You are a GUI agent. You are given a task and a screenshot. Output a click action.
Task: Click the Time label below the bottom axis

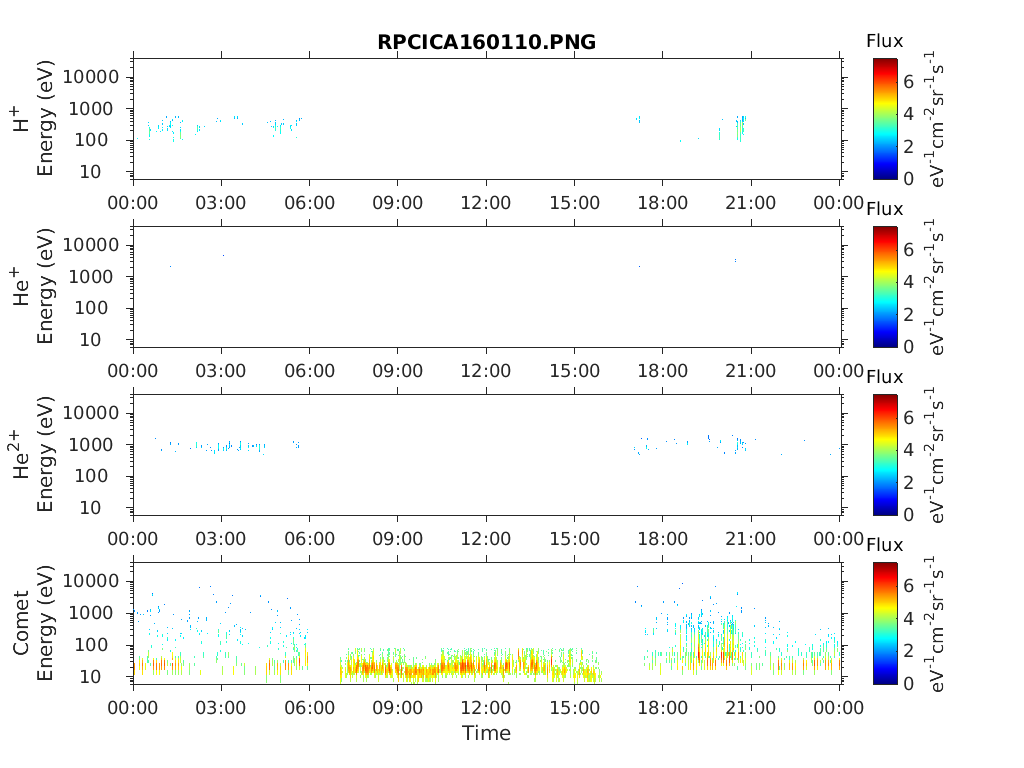(x=487, y=733)
